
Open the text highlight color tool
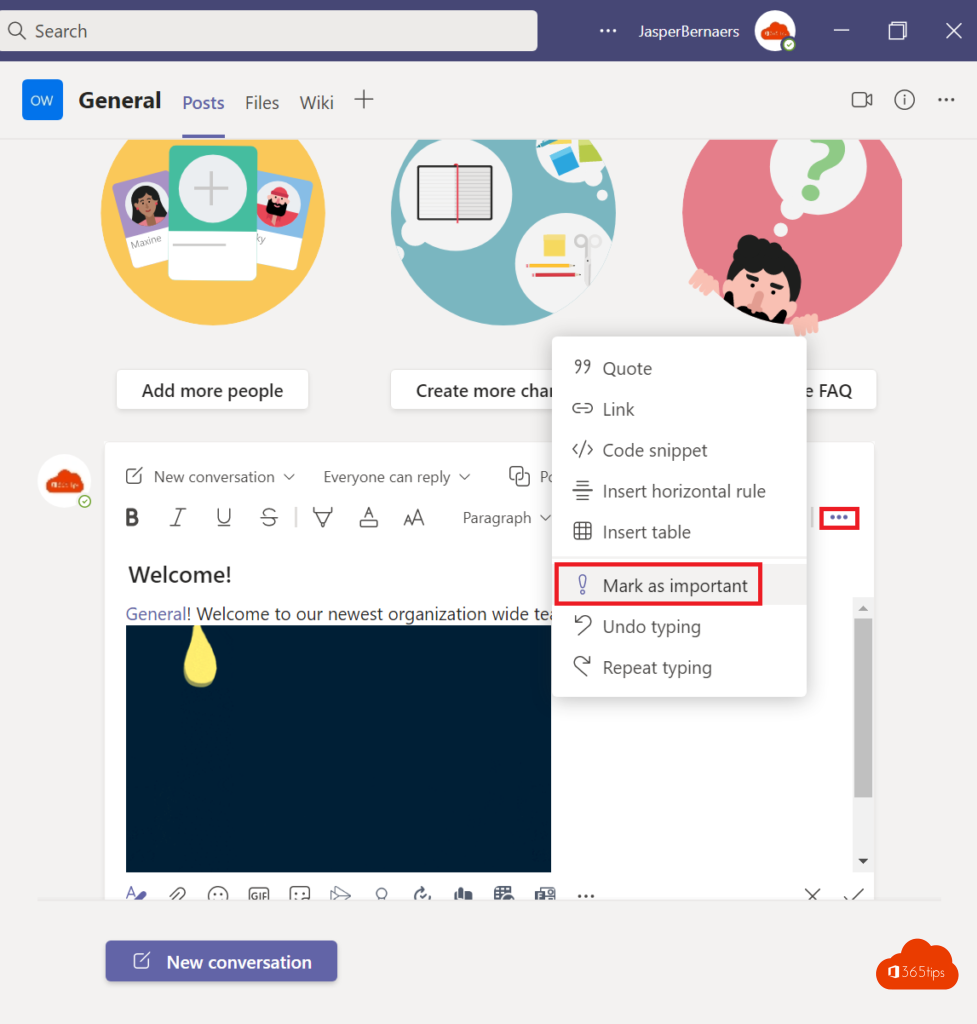pos(323,518)
